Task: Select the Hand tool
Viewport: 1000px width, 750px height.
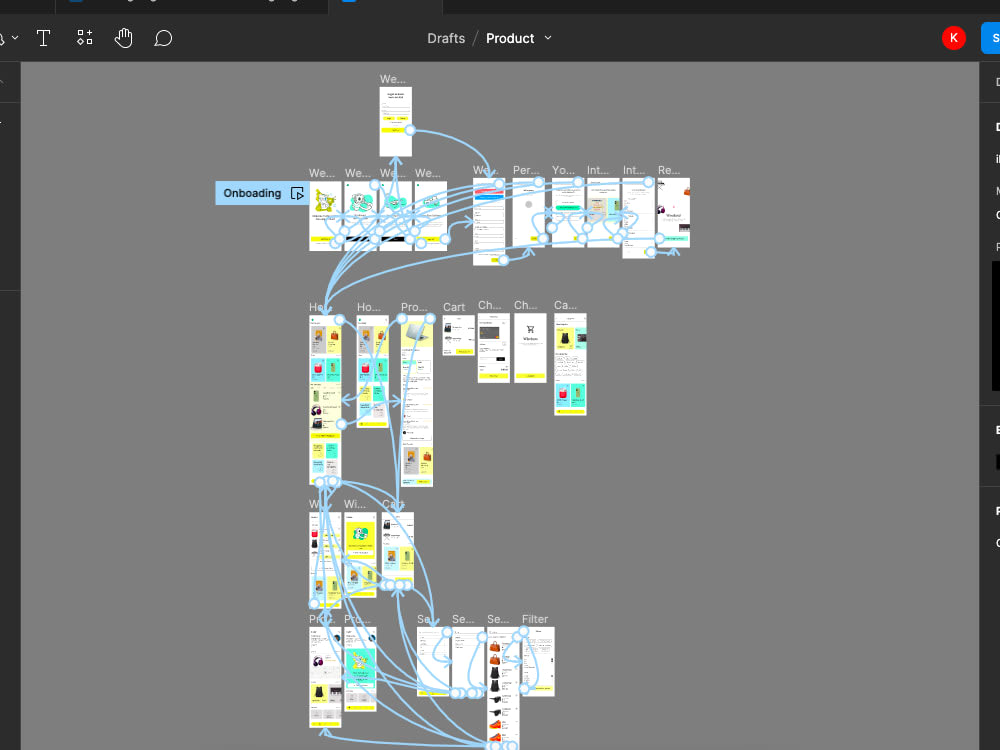Action: (124, 38)
